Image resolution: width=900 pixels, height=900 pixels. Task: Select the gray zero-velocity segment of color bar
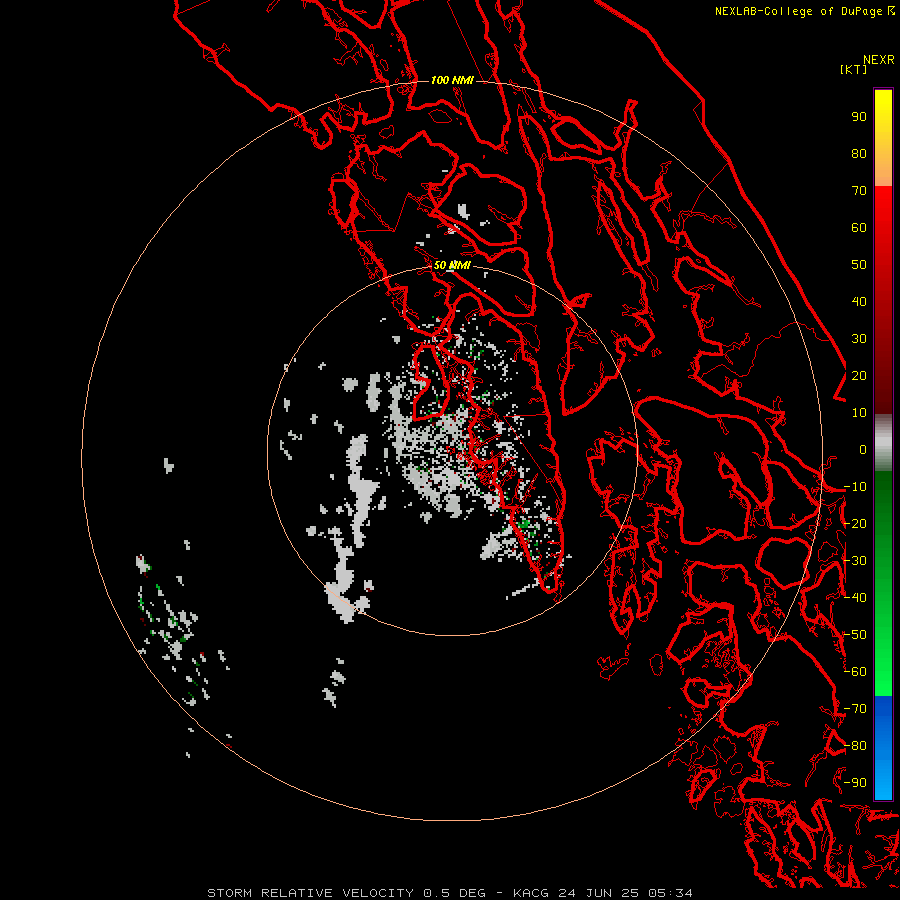[x=883, y=443]
